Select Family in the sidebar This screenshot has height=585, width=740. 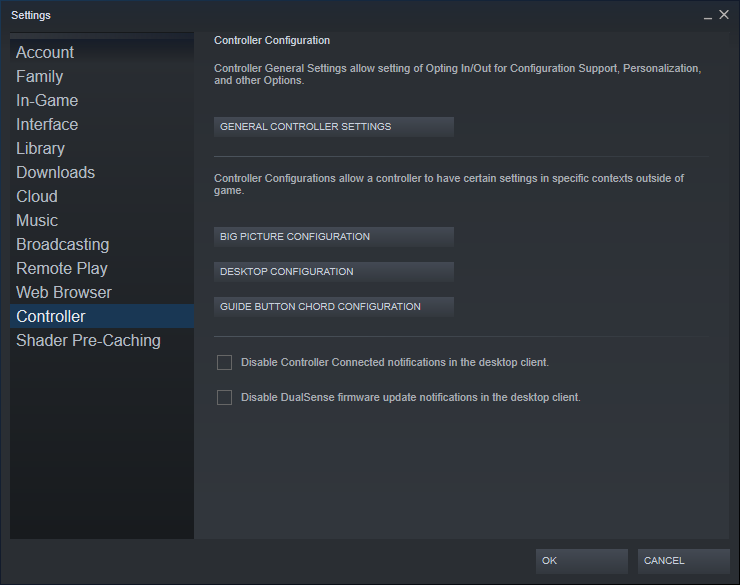pyautogui.click(x=40, y=77)
